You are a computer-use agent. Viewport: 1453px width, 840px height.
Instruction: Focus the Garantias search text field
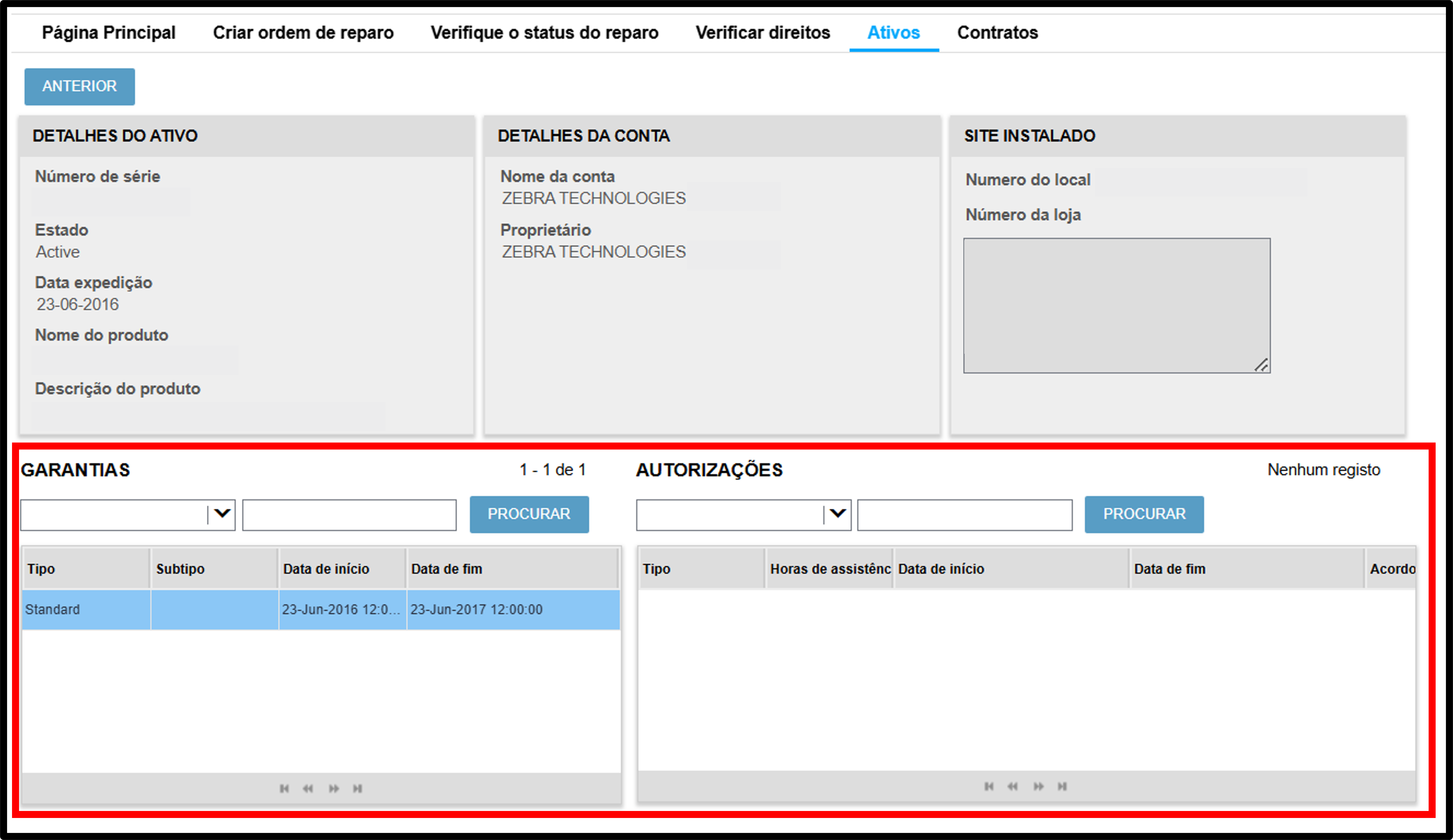[350, 514]
